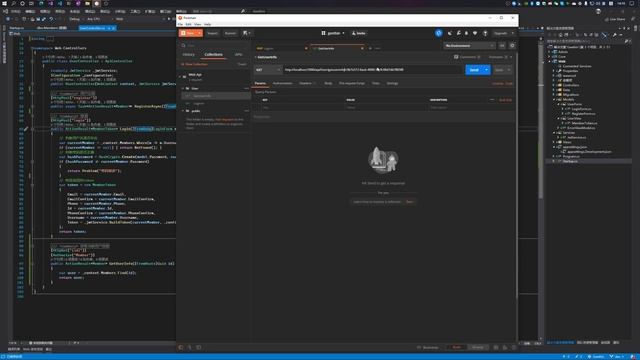
Task: Click the heart icon in Postman header
Action: click(x=475, y=33)
